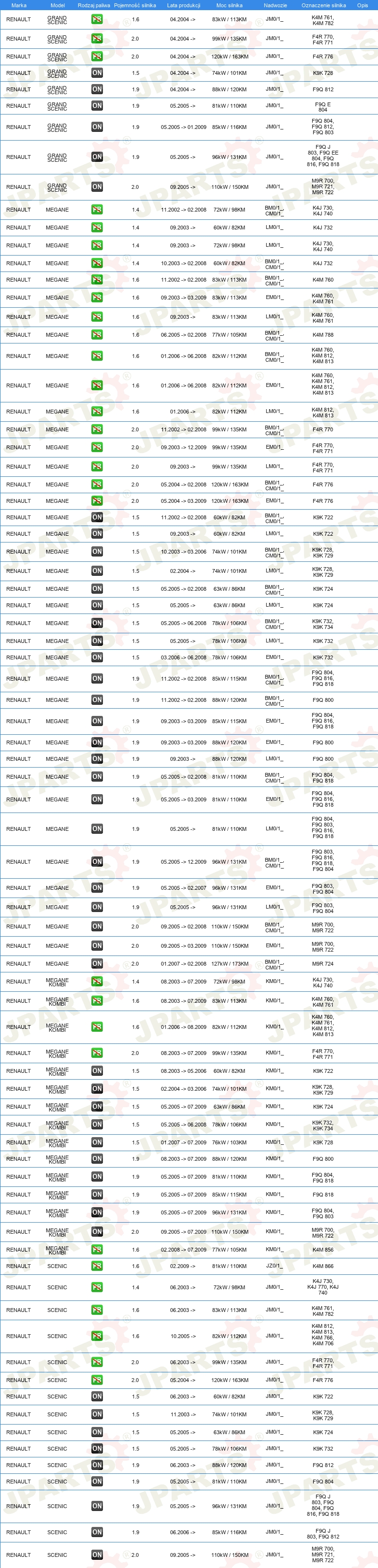Click ON icon in Megane Kombi 08.2003 -> 05.2006 row
378x1568 pixels.
point(97,1071)
